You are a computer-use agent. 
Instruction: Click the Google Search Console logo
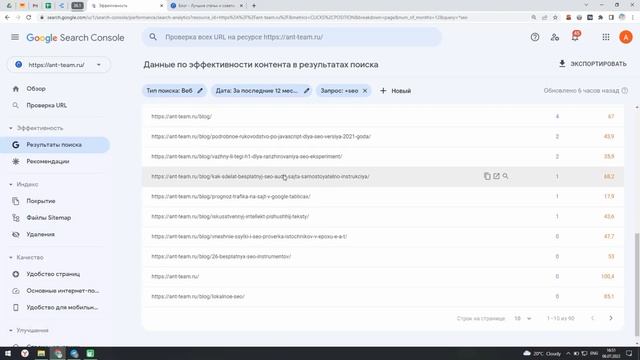pos(75,38)
